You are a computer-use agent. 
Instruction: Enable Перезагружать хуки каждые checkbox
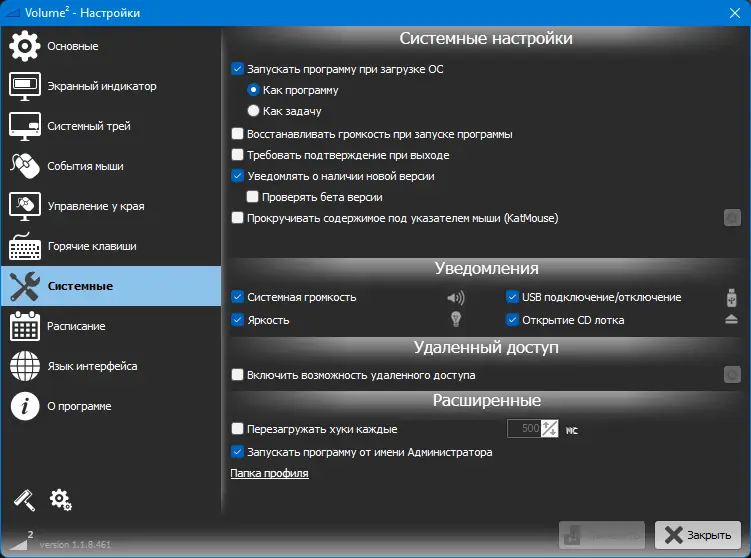(x=237, y=429)
